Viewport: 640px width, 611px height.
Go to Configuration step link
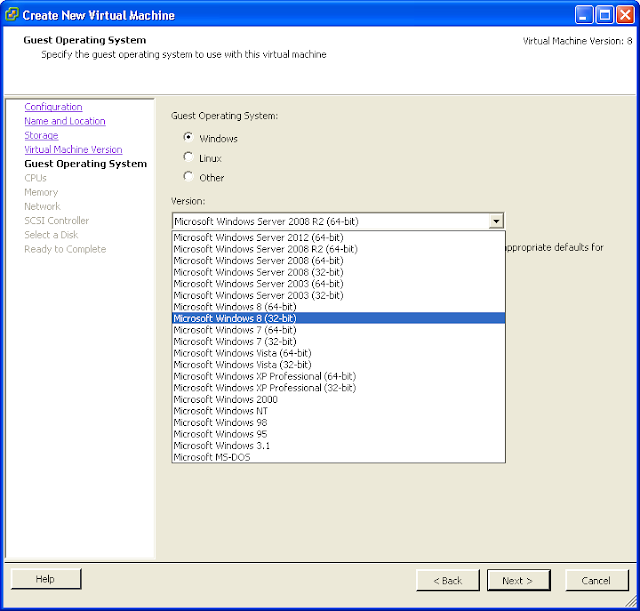pyautogui.click(x=53, y=107)
